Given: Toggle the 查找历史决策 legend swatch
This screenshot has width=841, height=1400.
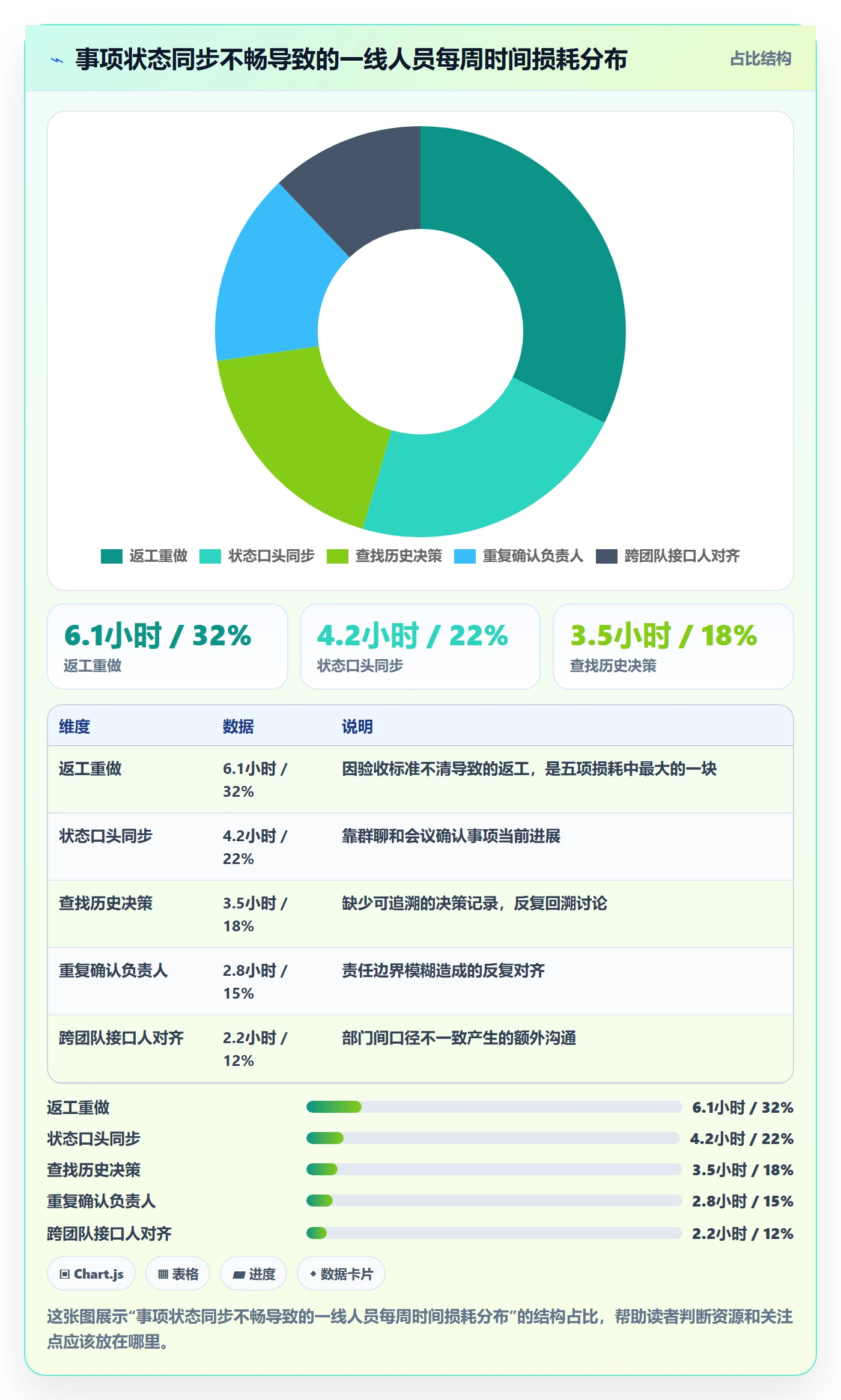Looking at the screenshot, I should [x=338, y=556].
